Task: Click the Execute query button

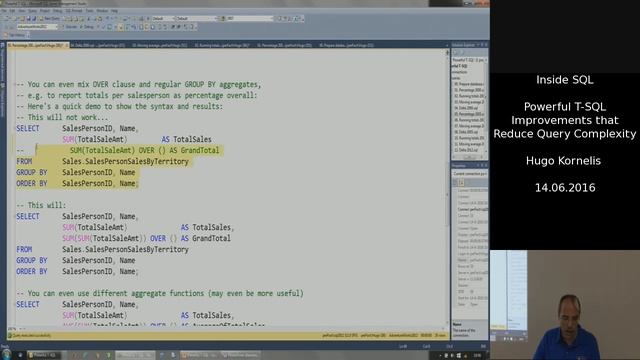Action: (71, 27)
